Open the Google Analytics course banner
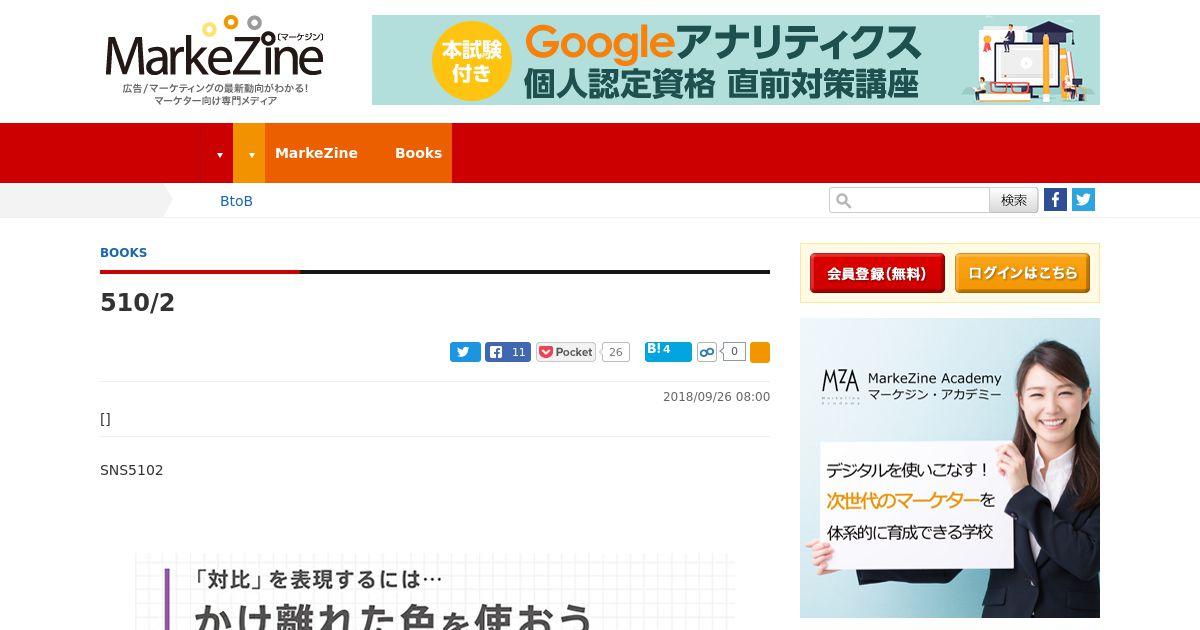 (736, 60)
